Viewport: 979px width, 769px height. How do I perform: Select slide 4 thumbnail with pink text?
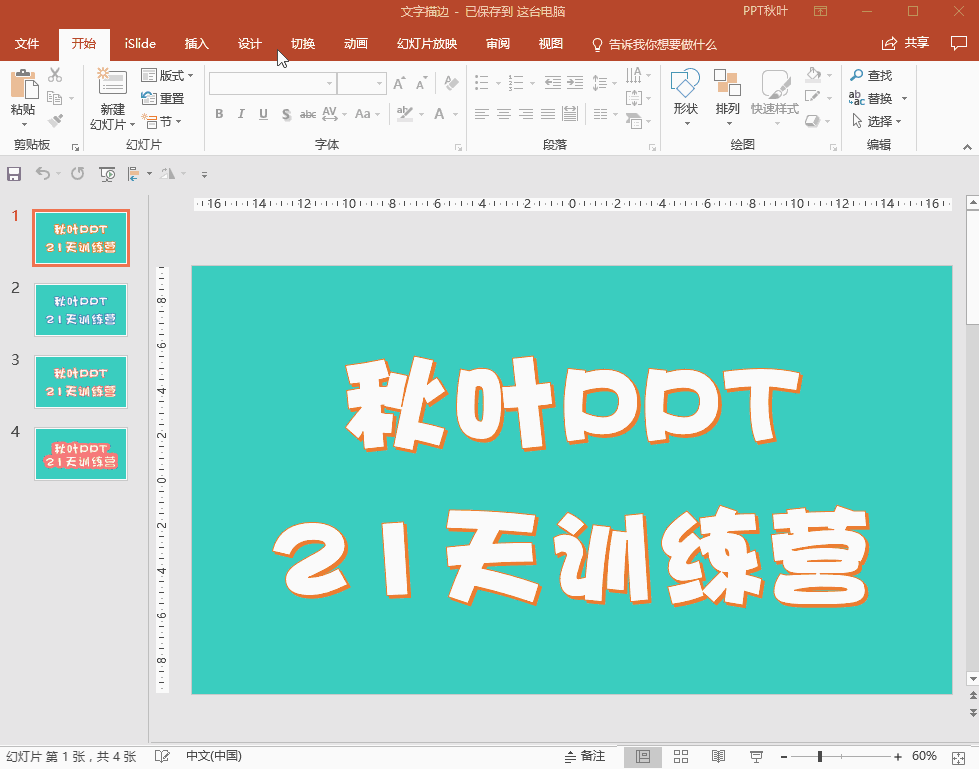81,454
